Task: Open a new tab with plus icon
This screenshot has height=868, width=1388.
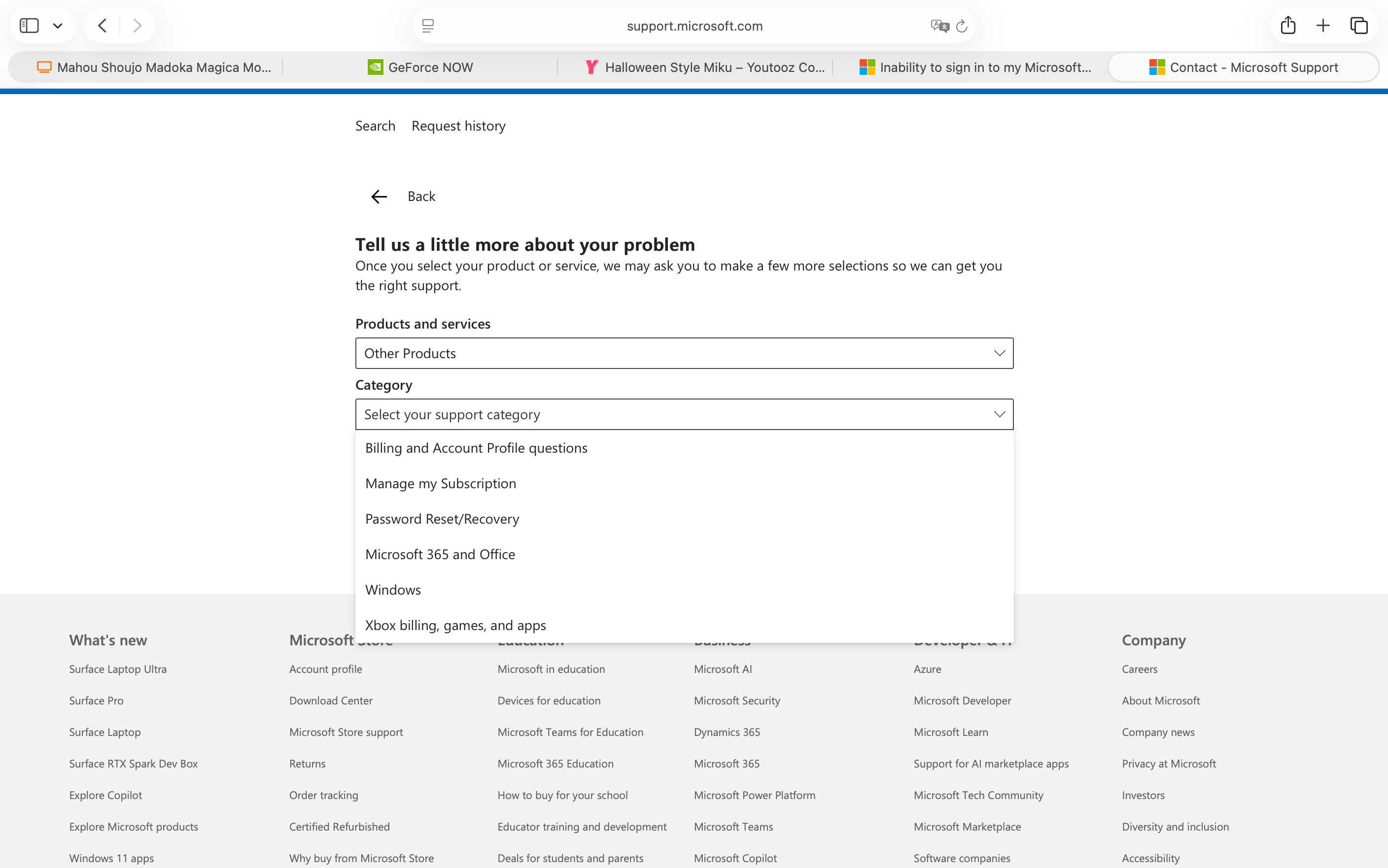Action: point(1323,26)
